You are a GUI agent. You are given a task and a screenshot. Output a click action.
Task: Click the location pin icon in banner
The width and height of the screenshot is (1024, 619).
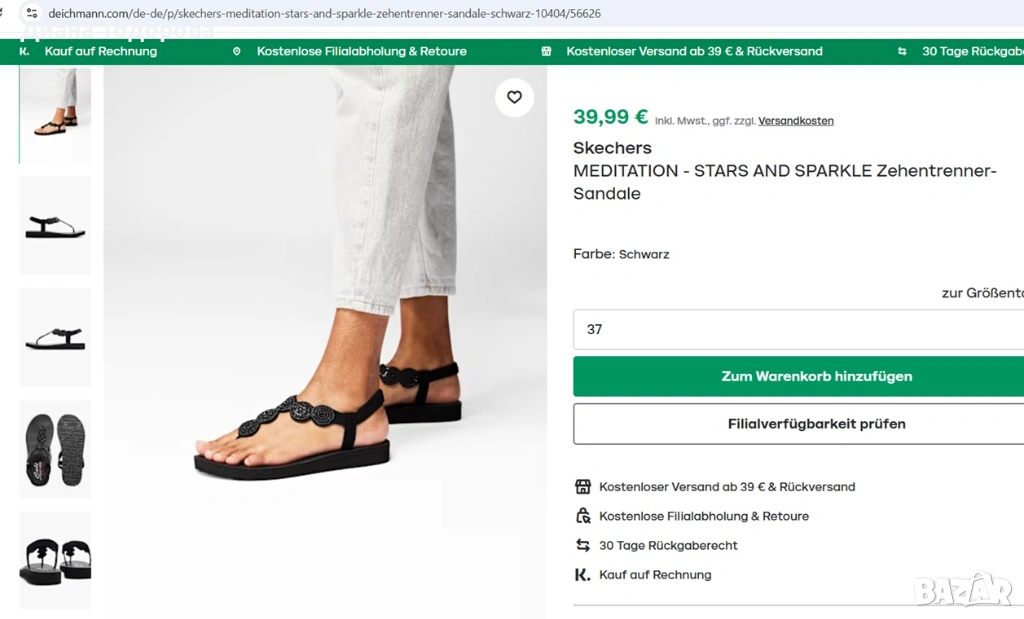coord(237,51)
